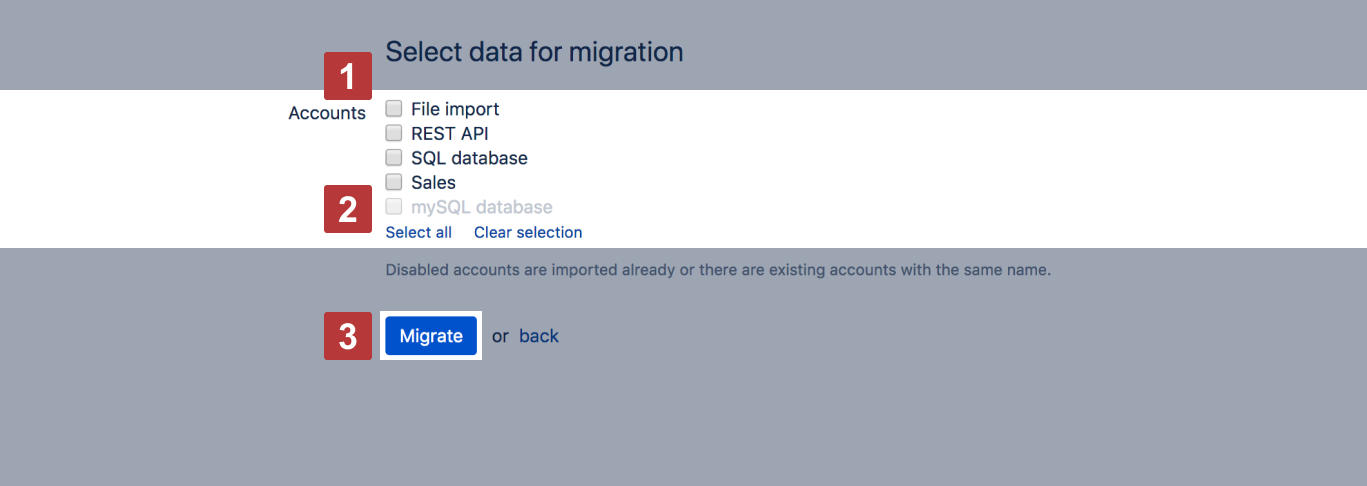Image resolution: width=1367 pixels, height=486 pixels.
Task: Enable the REST API checkbox
Action: tap(394, 133)
